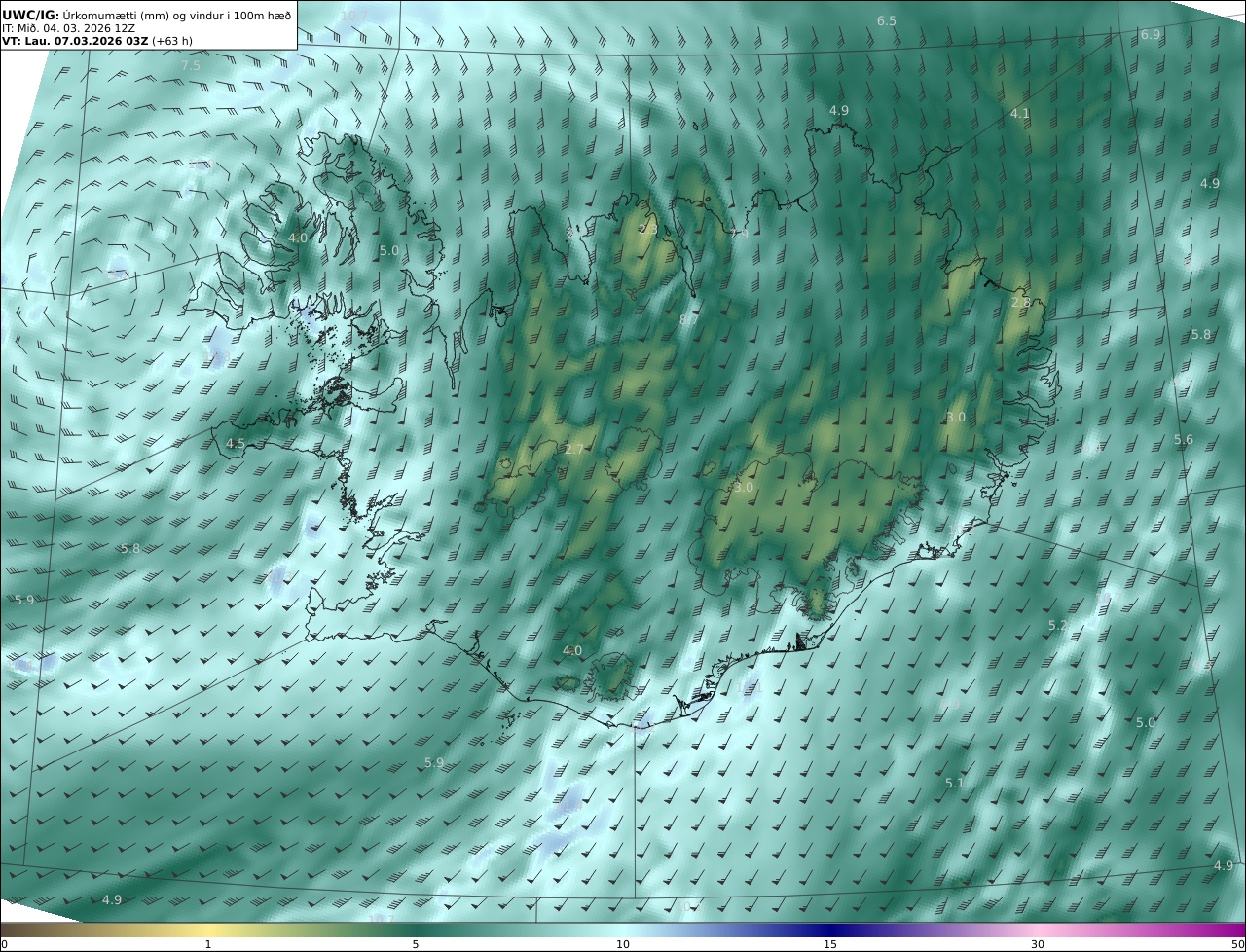Click the colorbar tick labeled 15
This screenshot has height=952, width=1246.
[830, 944]
